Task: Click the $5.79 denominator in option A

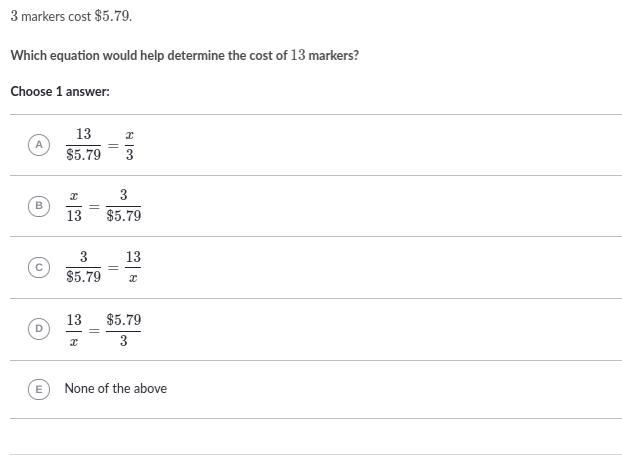Action: point(83,155)
